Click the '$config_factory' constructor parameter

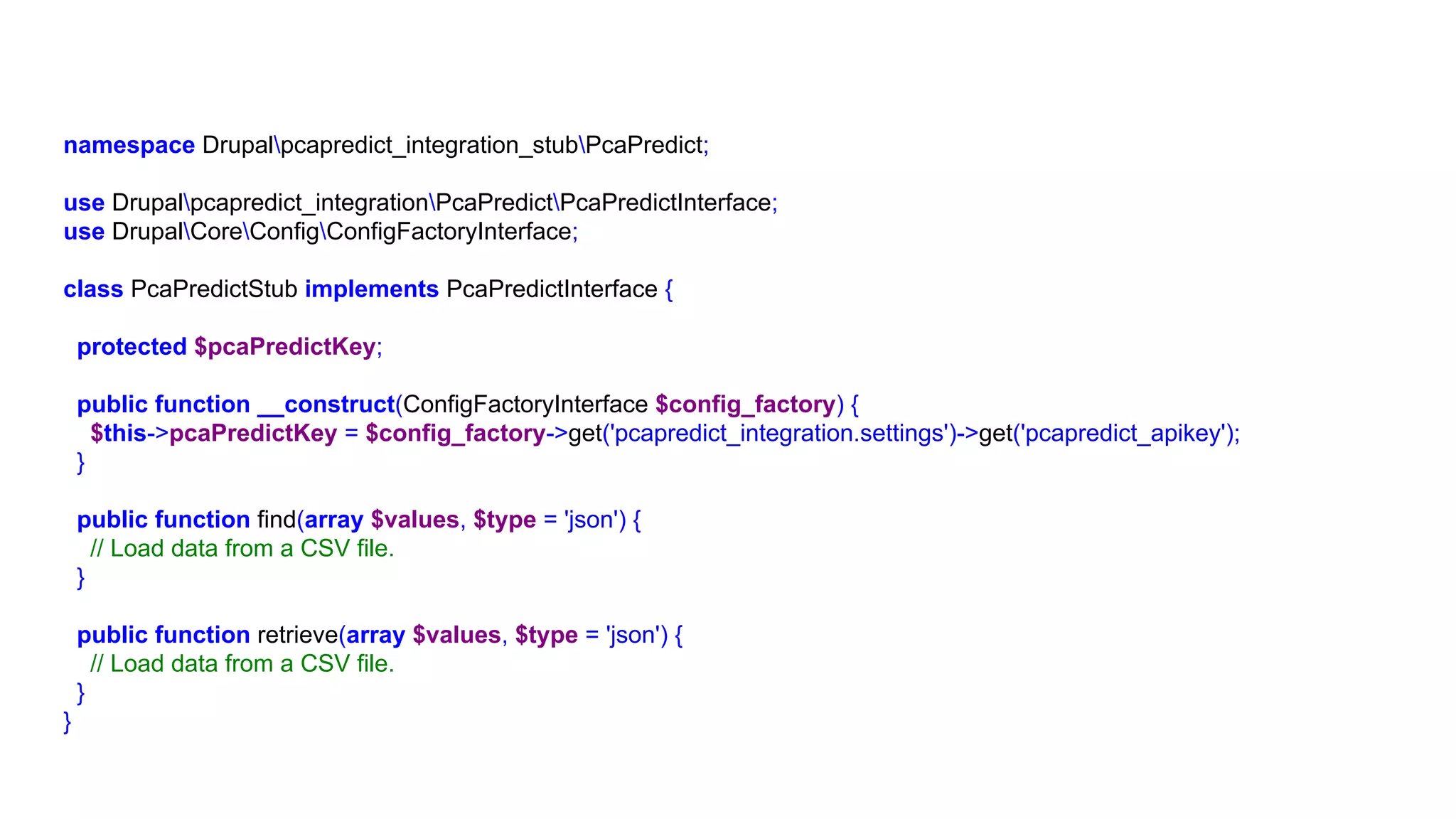[x=745, y=405]
